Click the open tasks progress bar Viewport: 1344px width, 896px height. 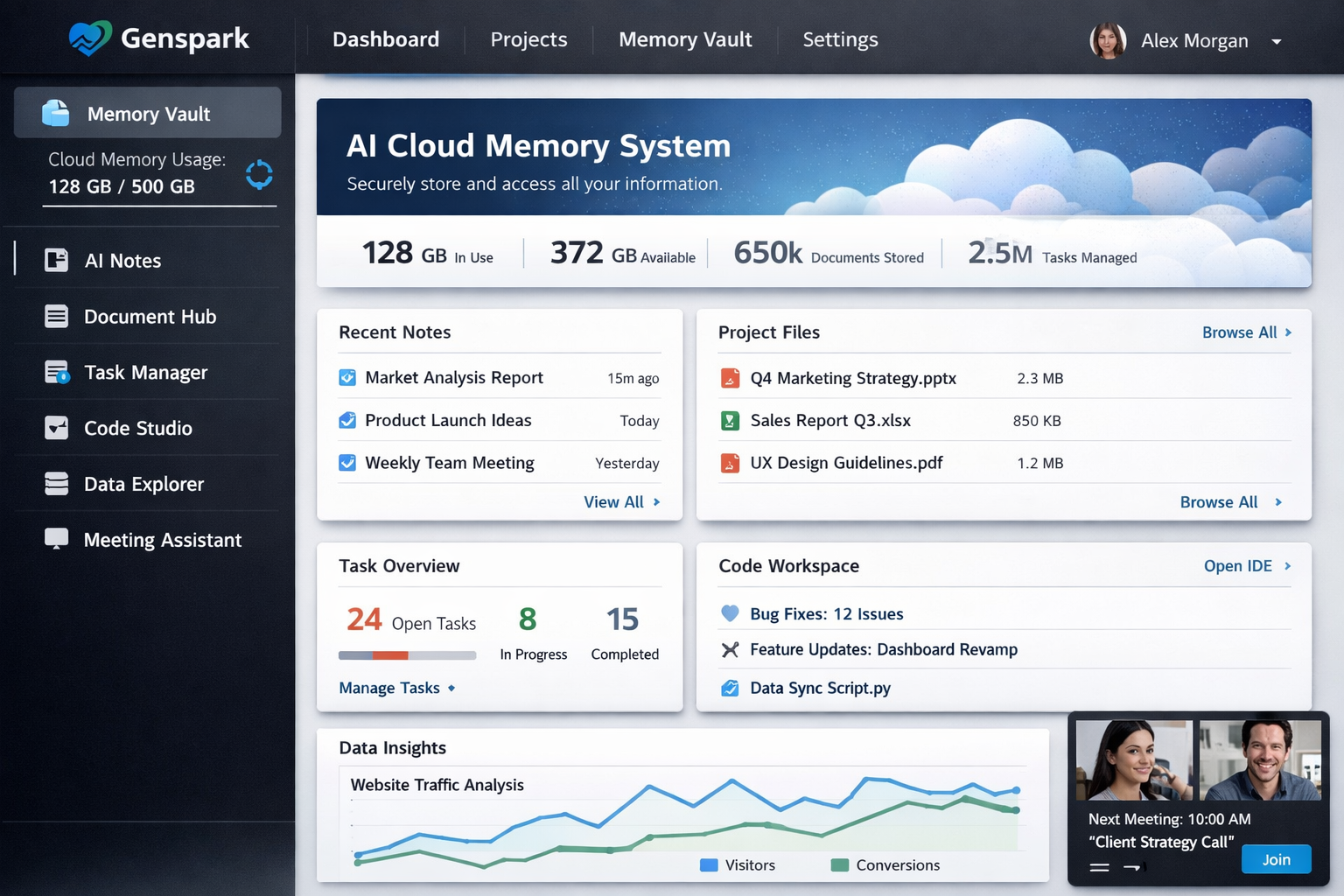[x=407, y=655]
